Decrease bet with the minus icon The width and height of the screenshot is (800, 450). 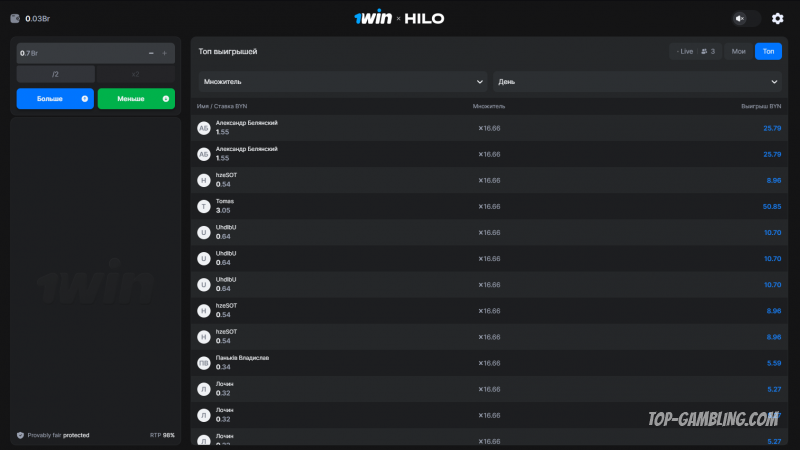[x=151, y=53]
